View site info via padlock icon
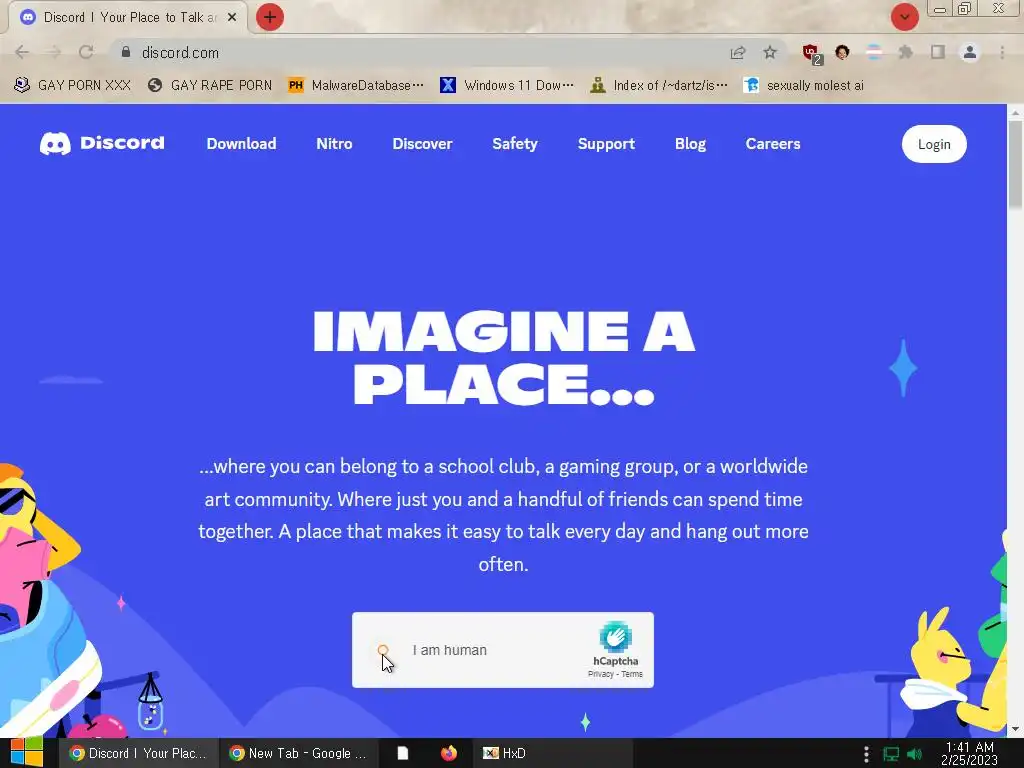This screenshot has height=768, width=1024. tap(125, 52)
